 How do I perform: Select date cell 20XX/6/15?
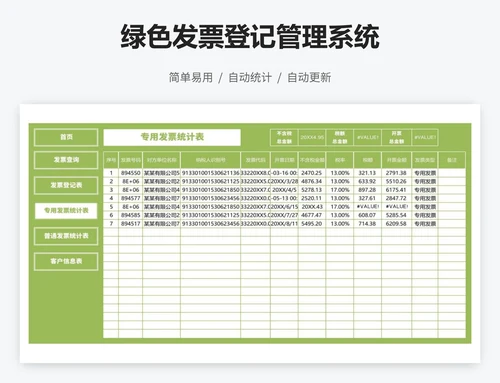coord(284,207)
